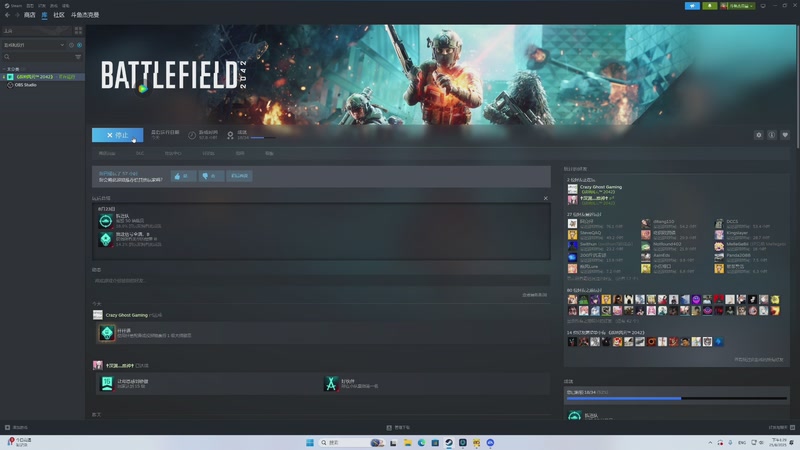Click the favorite heart icon

click(785, 135)
